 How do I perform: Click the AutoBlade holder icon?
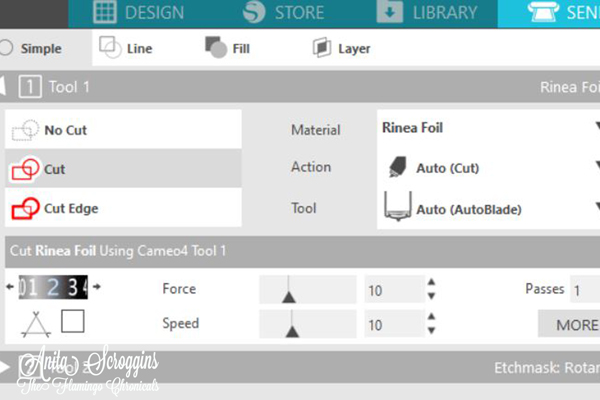[x=398, y=207]
